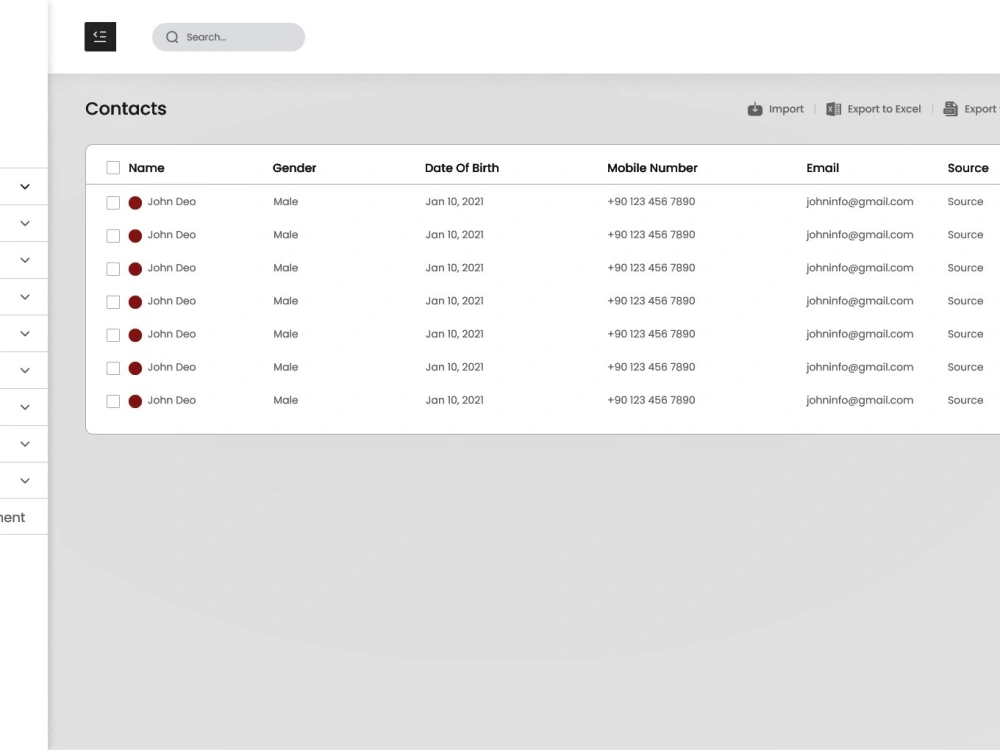Expand the eighth sidebar chevron from top
The width and height of the screenshot is (1000, 750).
point(25,444)
